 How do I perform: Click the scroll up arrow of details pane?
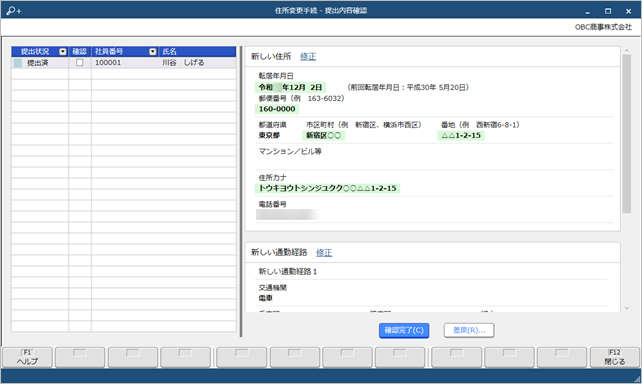(x=626, y=50)
